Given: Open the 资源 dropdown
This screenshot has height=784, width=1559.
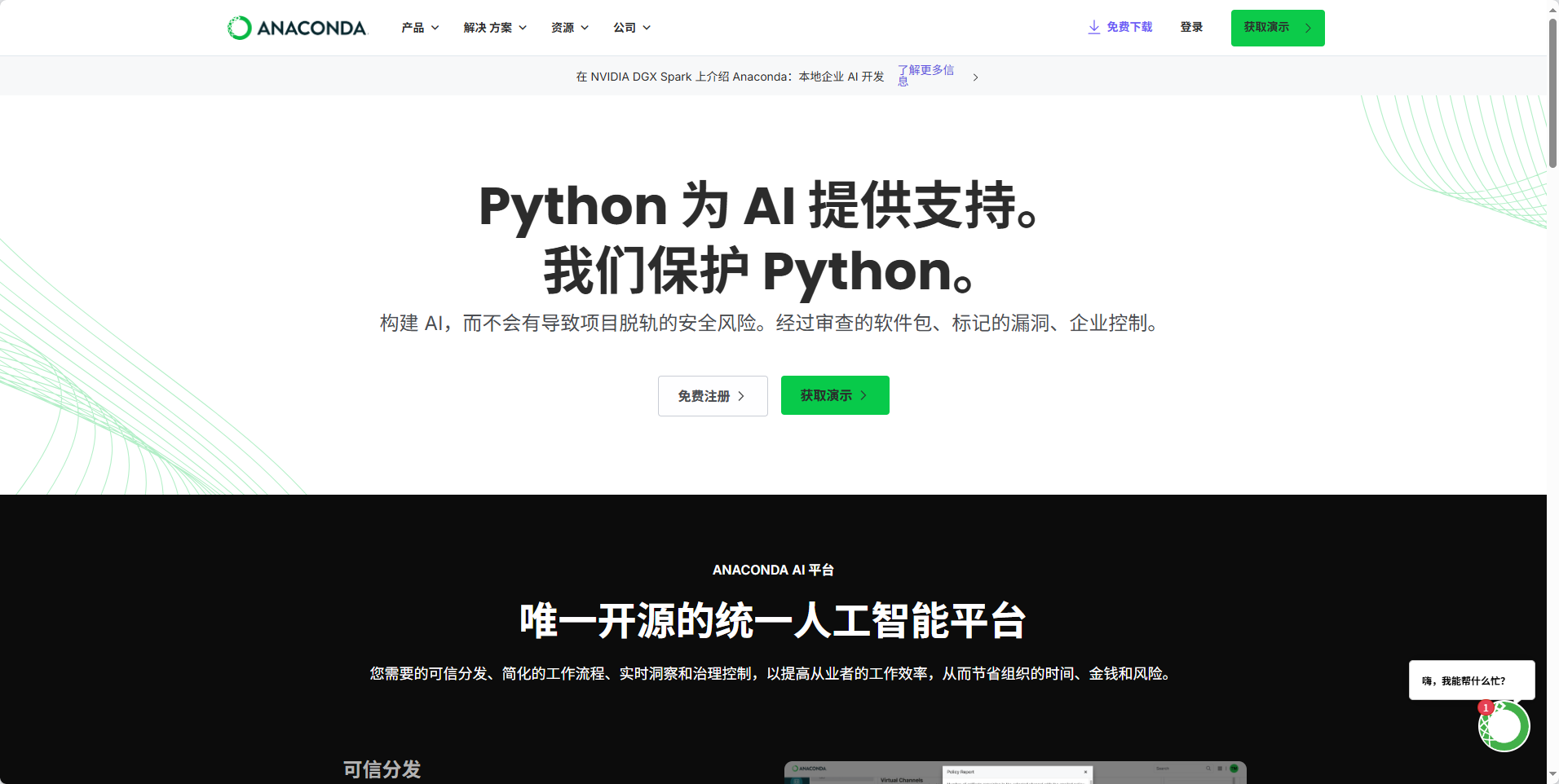Looking at the screenshot, I should (569, 27).
